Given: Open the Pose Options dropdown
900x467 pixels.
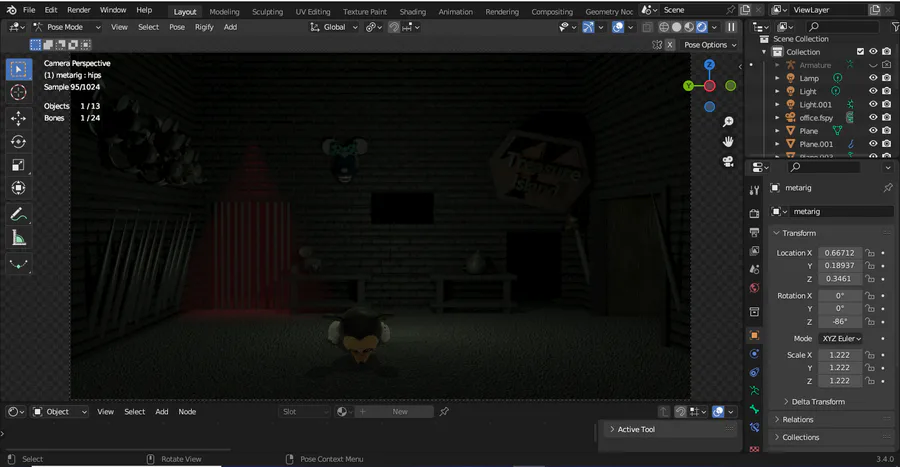Looking at the screenshot, I should (709, 45).
